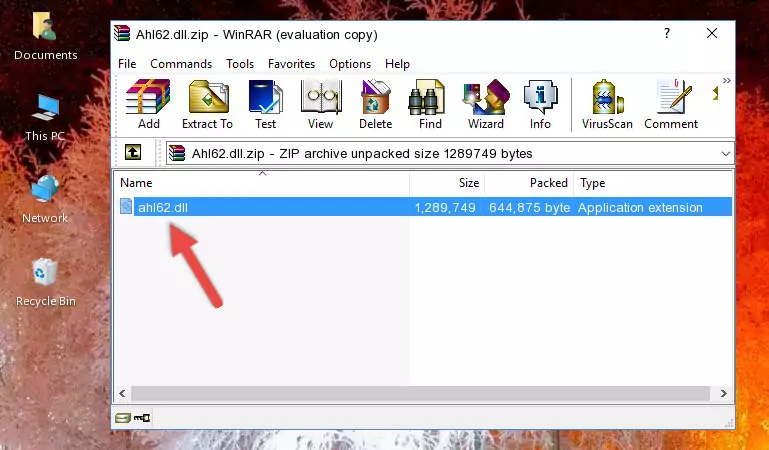Select the This PC desktop icon

45,118
